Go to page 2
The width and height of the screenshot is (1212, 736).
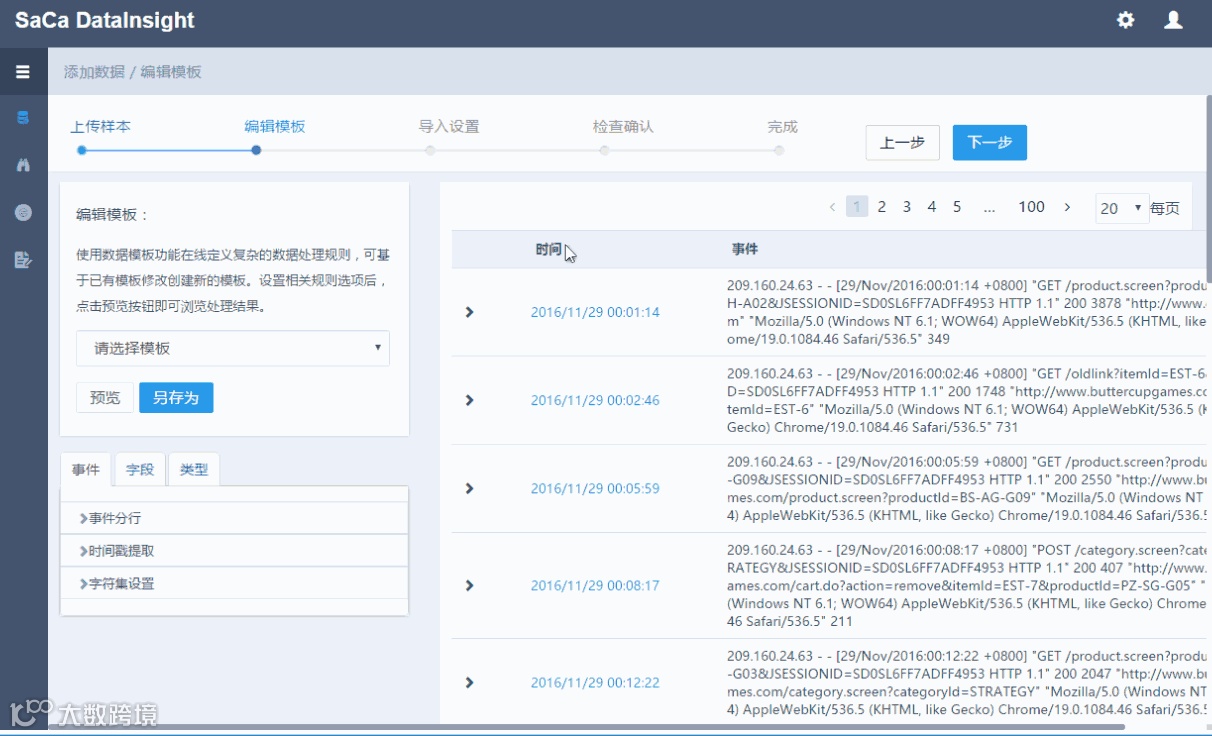tap(882, 207)
